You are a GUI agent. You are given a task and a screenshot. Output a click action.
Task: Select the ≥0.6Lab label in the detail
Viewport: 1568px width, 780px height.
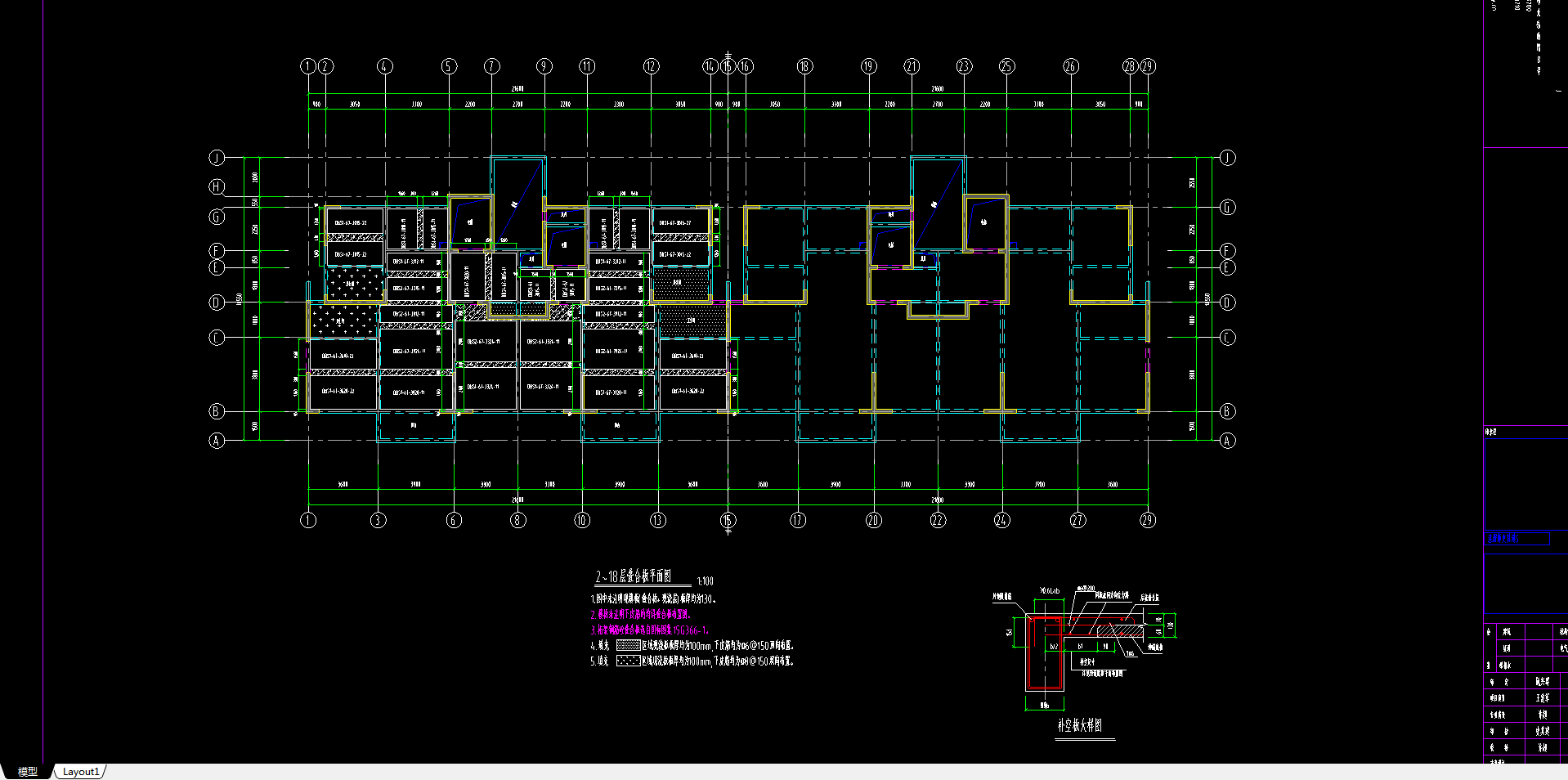tap(1050, 590)
